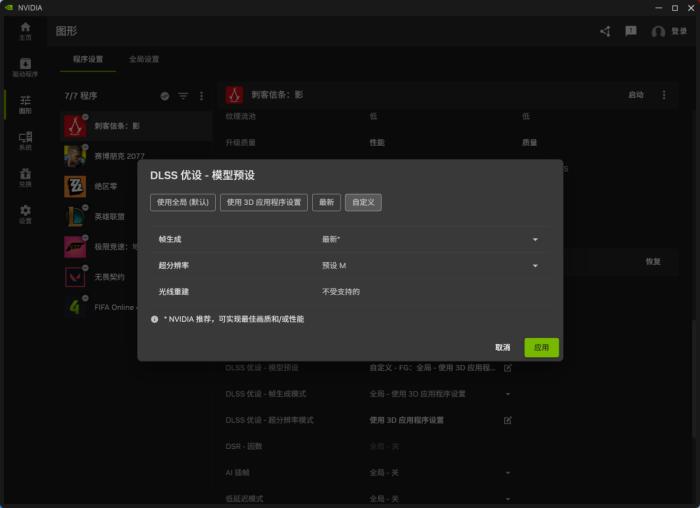Open the filter icon in the program list
This screenshot has height=508, width=700.
point(183,96)
